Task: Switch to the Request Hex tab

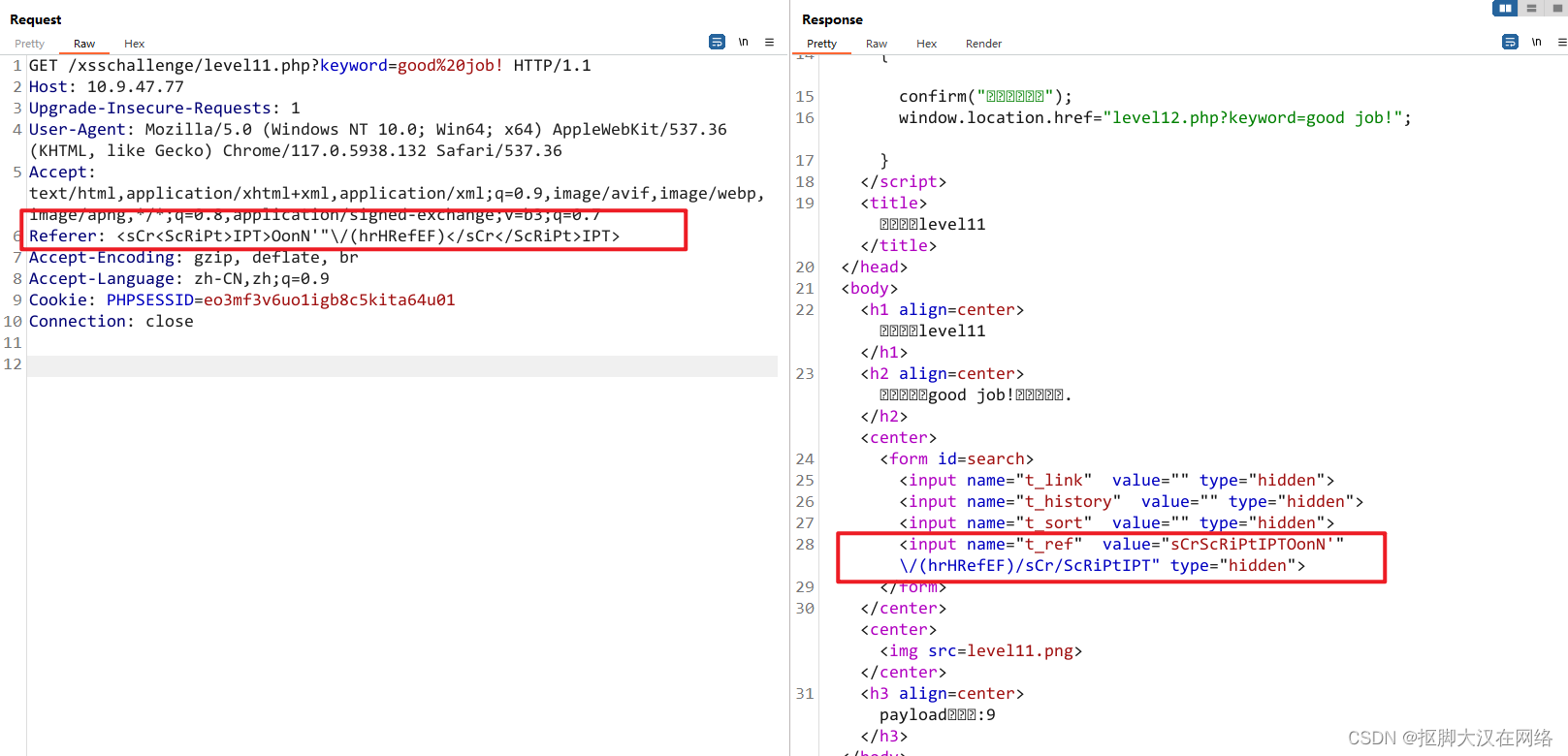Action: tap(134, 44)
